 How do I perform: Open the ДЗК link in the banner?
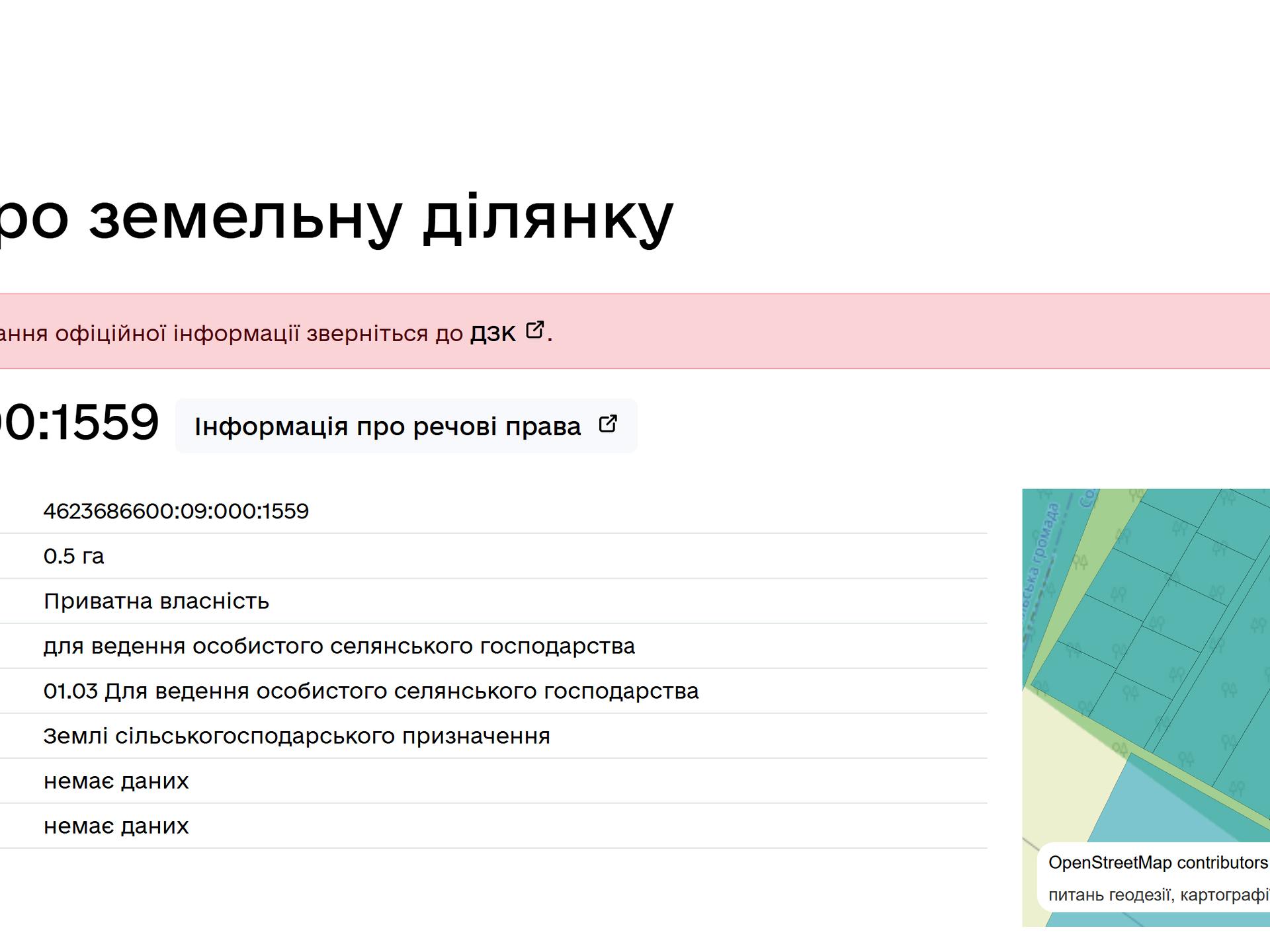tap(492, 334)
